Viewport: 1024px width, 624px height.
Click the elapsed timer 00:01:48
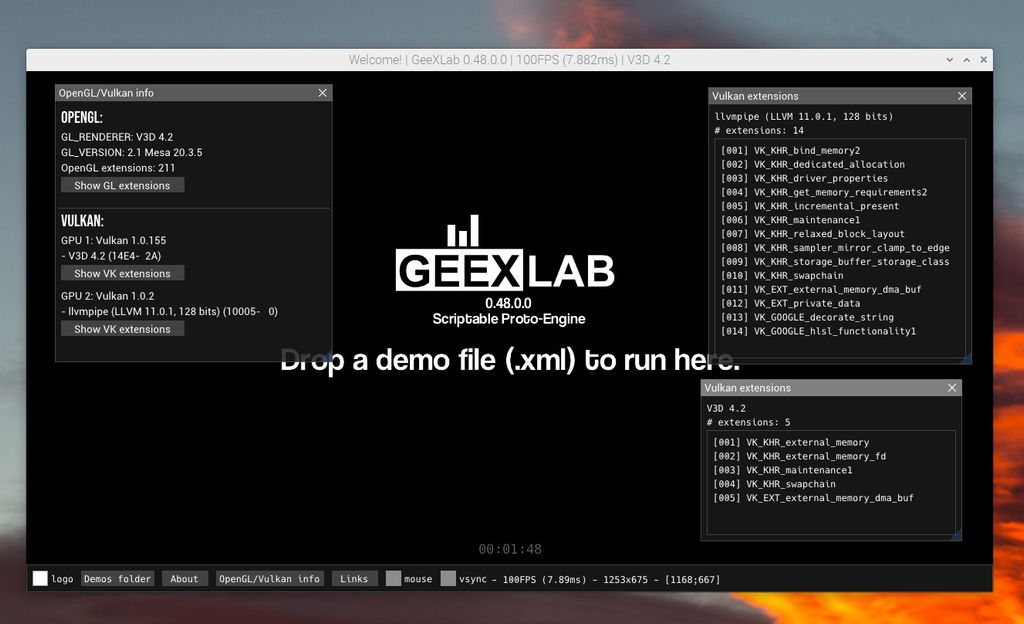coord(510,550)
